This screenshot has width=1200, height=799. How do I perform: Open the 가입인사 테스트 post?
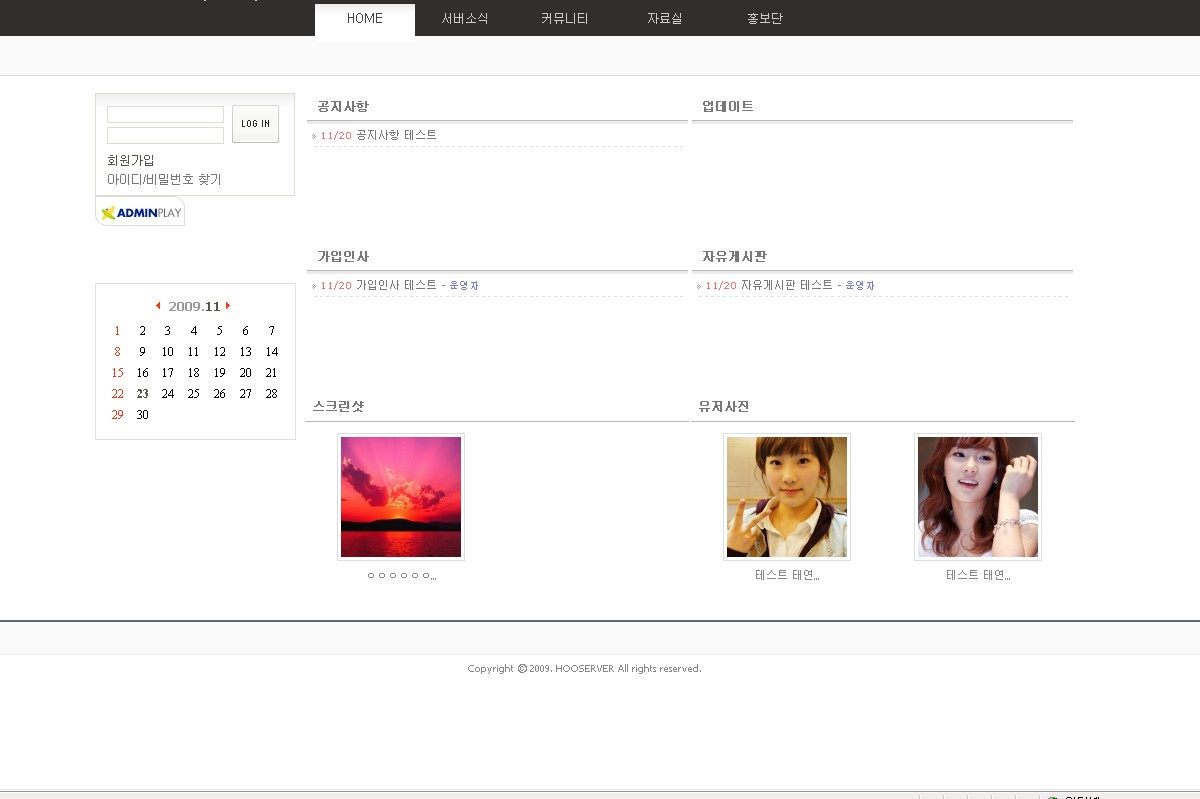[x=396, y=285]
